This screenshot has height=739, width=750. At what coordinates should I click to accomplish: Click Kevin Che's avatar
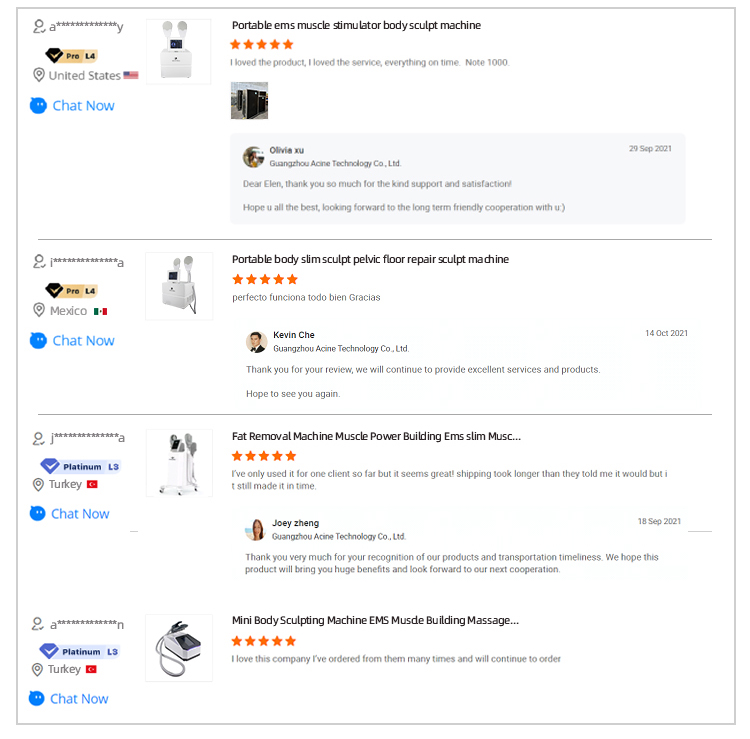coord(256,342)
